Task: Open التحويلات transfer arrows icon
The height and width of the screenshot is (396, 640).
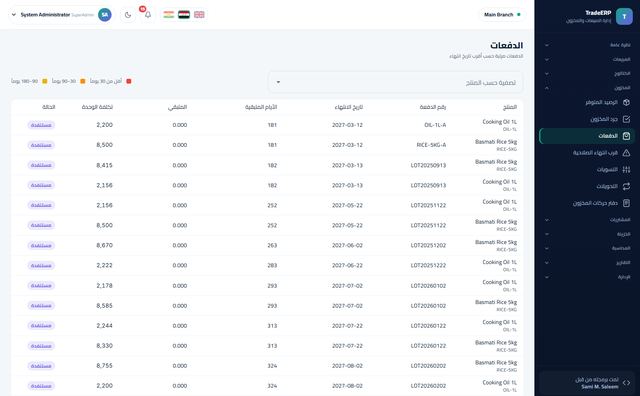Action: click(626, 186)
